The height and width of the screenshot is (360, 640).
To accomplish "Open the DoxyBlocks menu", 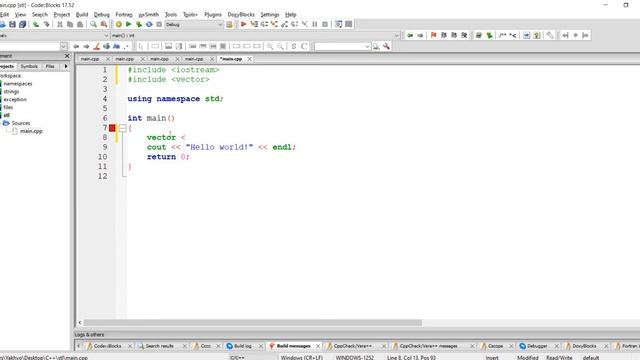I will click(241, 14).
